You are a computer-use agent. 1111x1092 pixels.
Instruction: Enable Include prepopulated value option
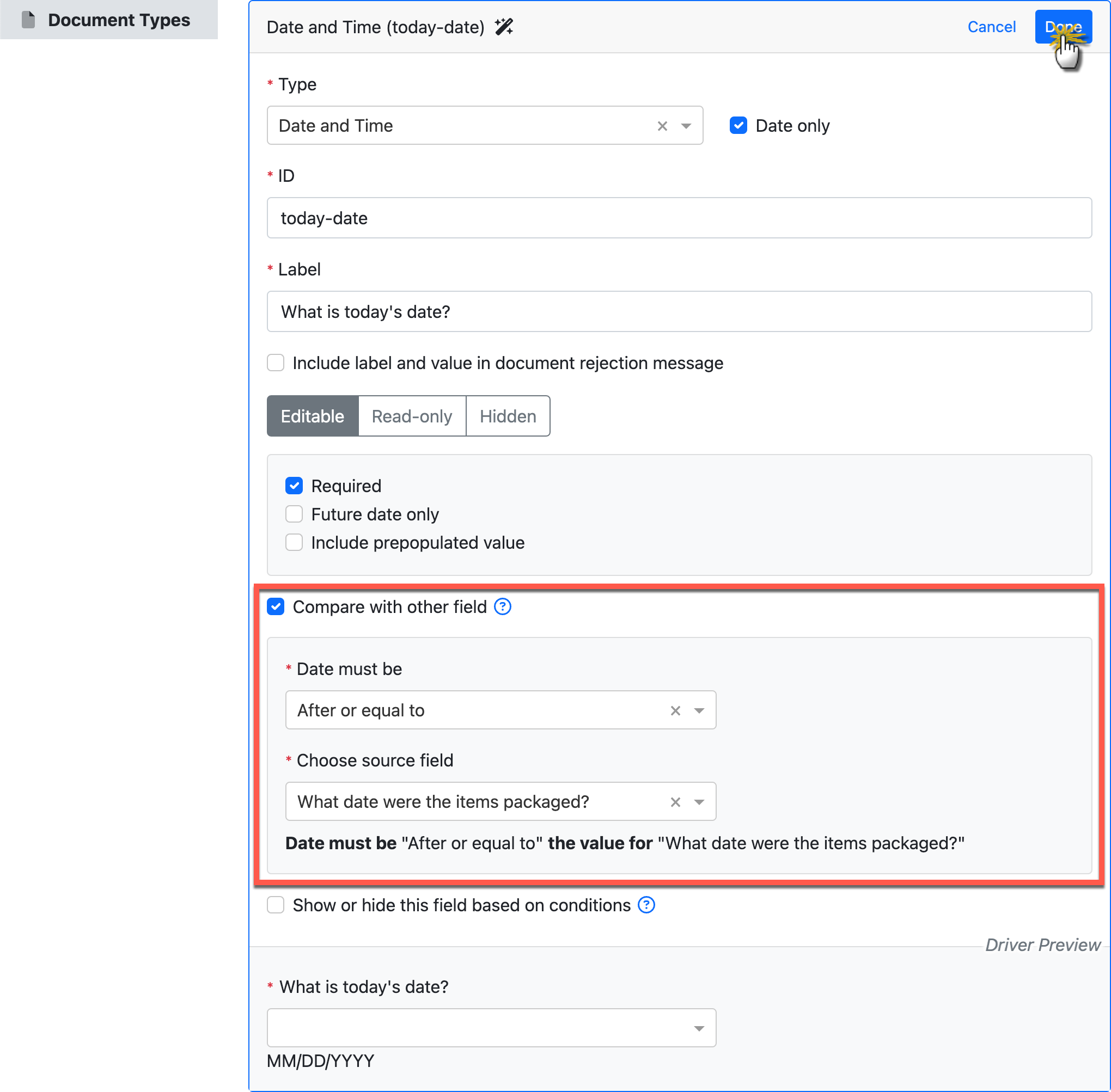[x=295, y=543]
